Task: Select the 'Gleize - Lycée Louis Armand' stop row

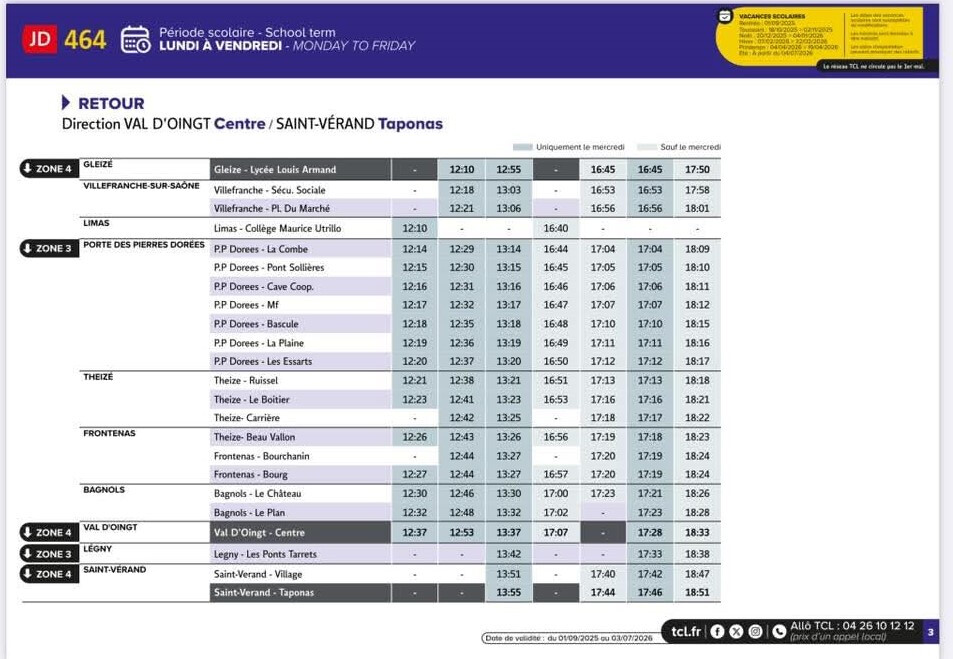Action: pos(300,170)
